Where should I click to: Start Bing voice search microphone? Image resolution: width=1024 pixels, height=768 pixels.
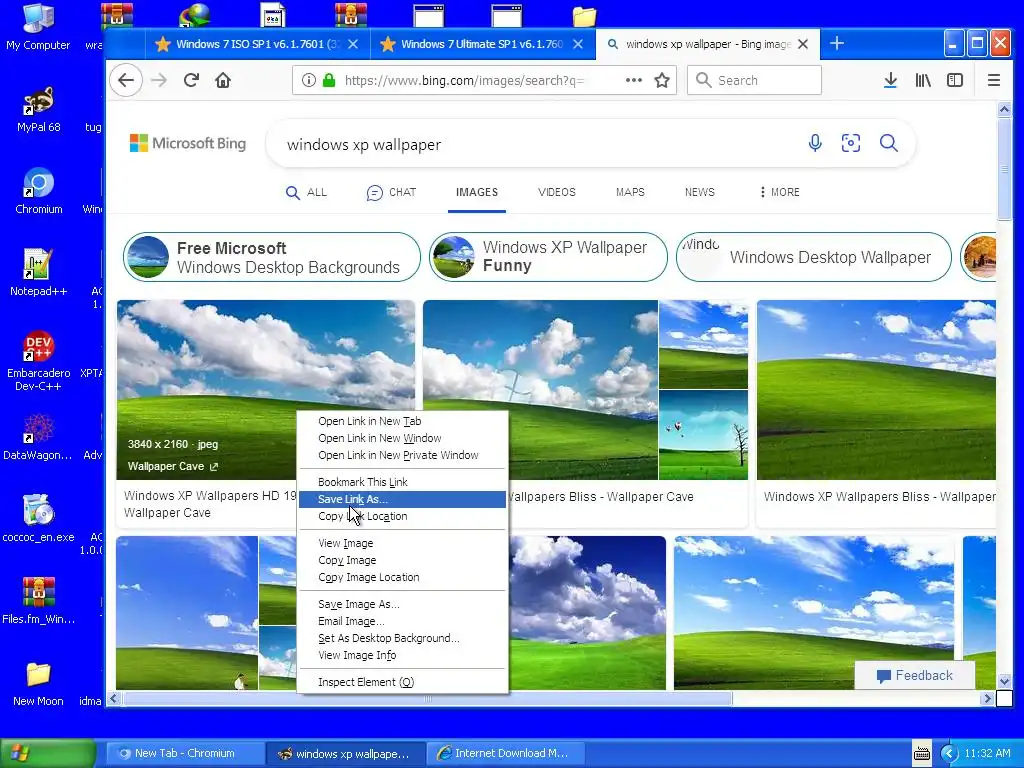point(815,143)
